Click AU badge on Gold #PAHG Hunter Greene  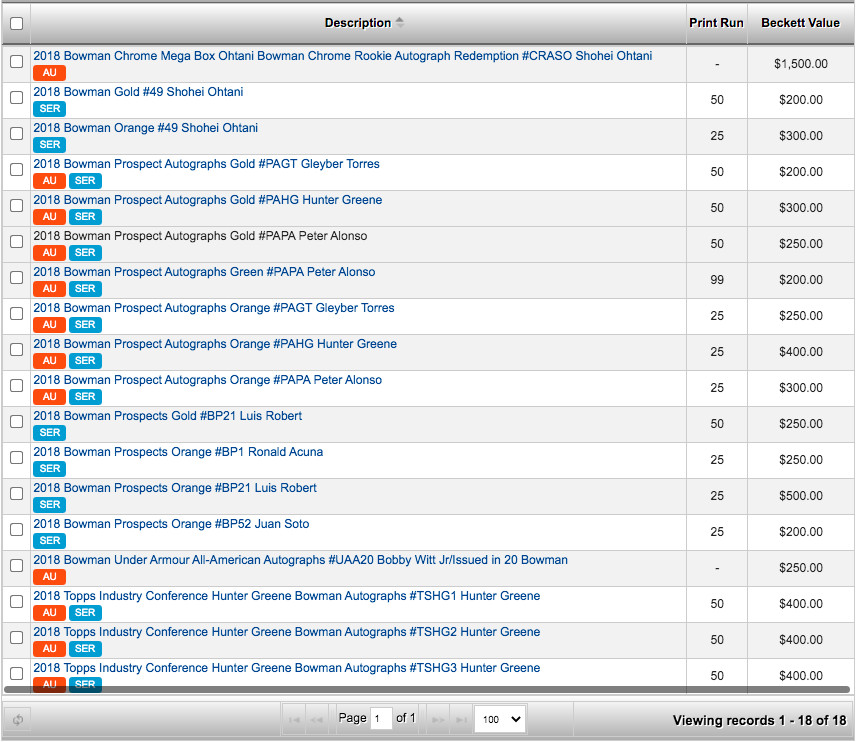point(49,217)
